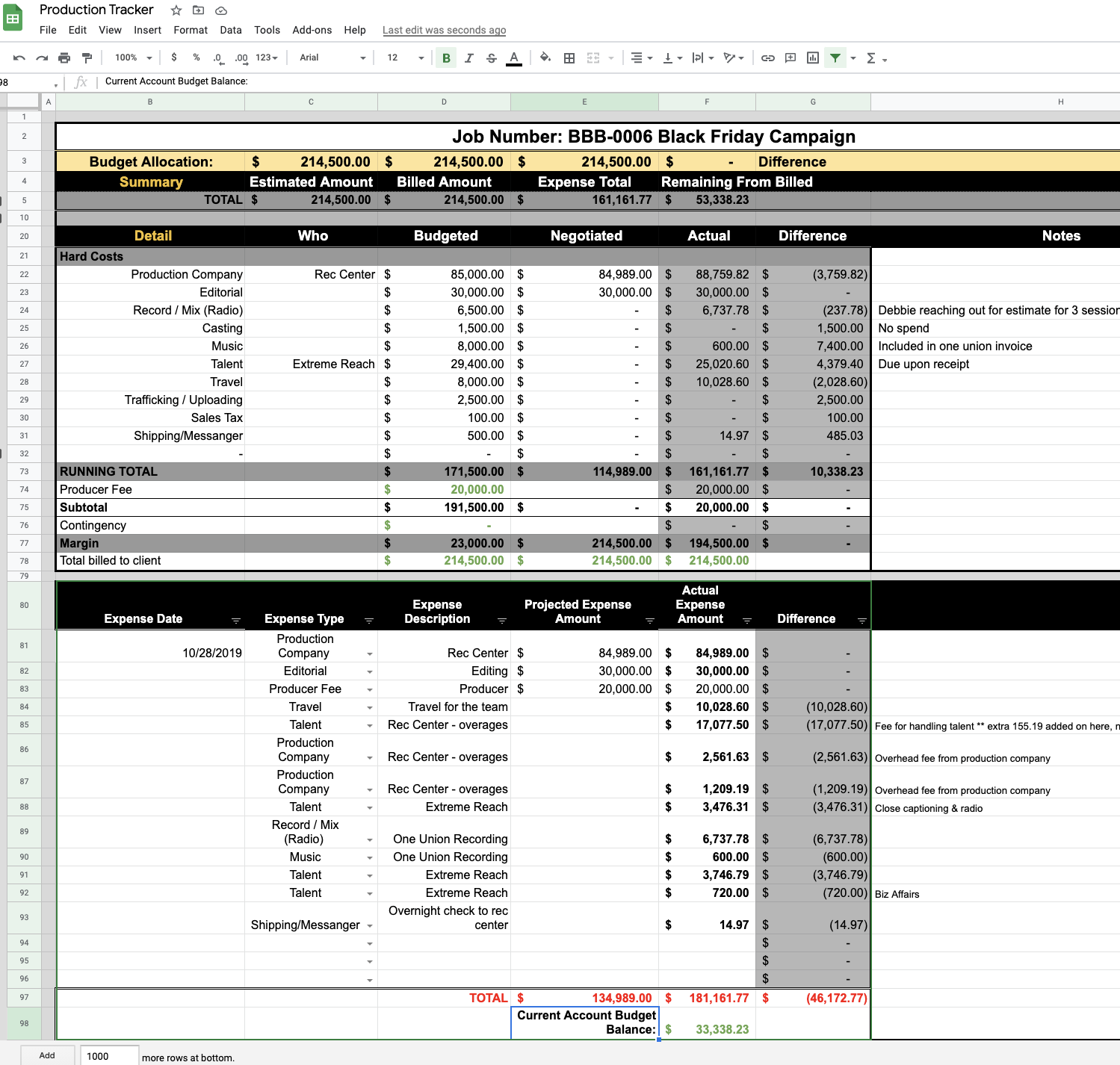Open expense type dropdown for Editorial row
Image resolution: width=1120 pixels, height=1065 pixels.
(369, 672)
